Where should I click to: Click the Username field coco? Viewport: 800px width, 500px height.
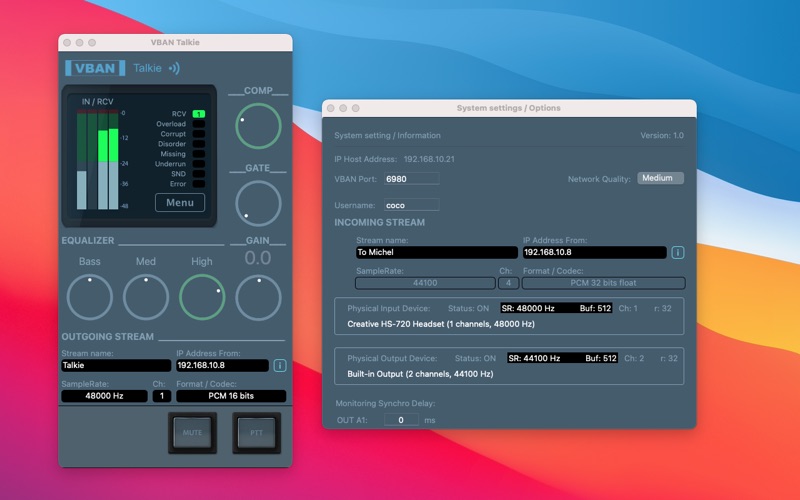[412, 205]
